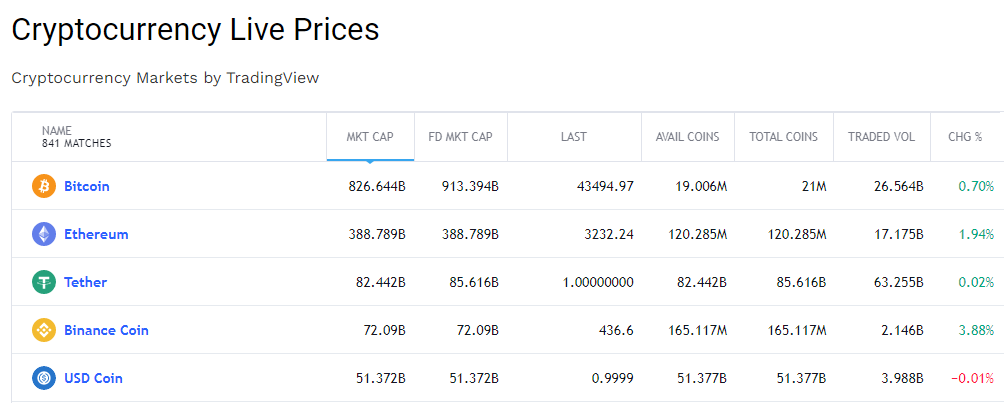Sort by TRADED VOL column header
The image size is (1004, 403).
[x=882, y=137]
